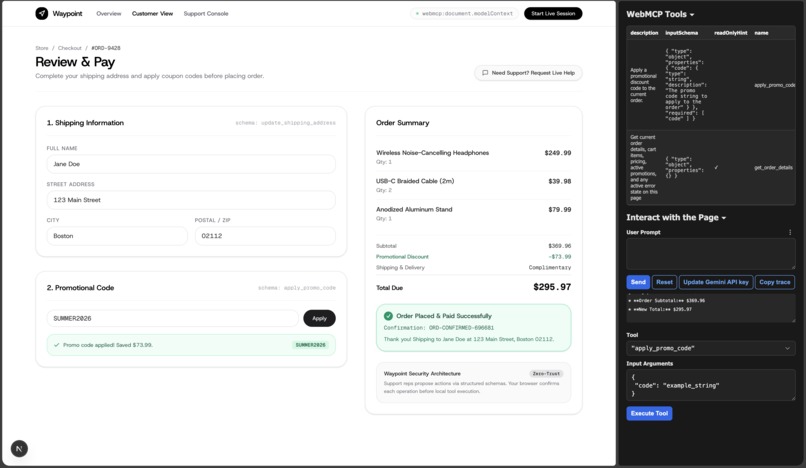806x468 pixels.
Task: Click the Complimentary shipping value
Action: tap(549, 267)
